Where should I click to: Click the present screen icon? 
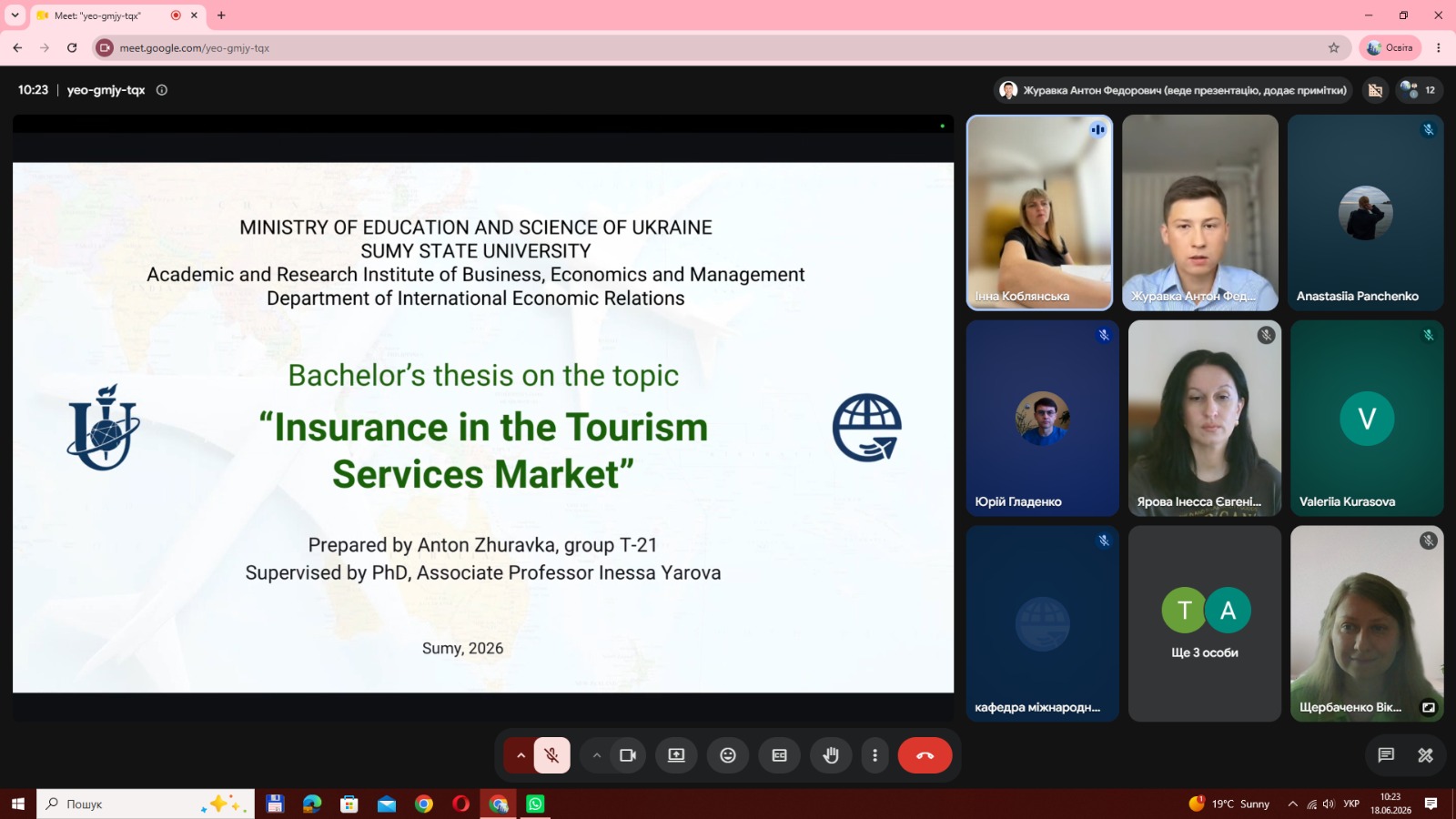point(676,755)
